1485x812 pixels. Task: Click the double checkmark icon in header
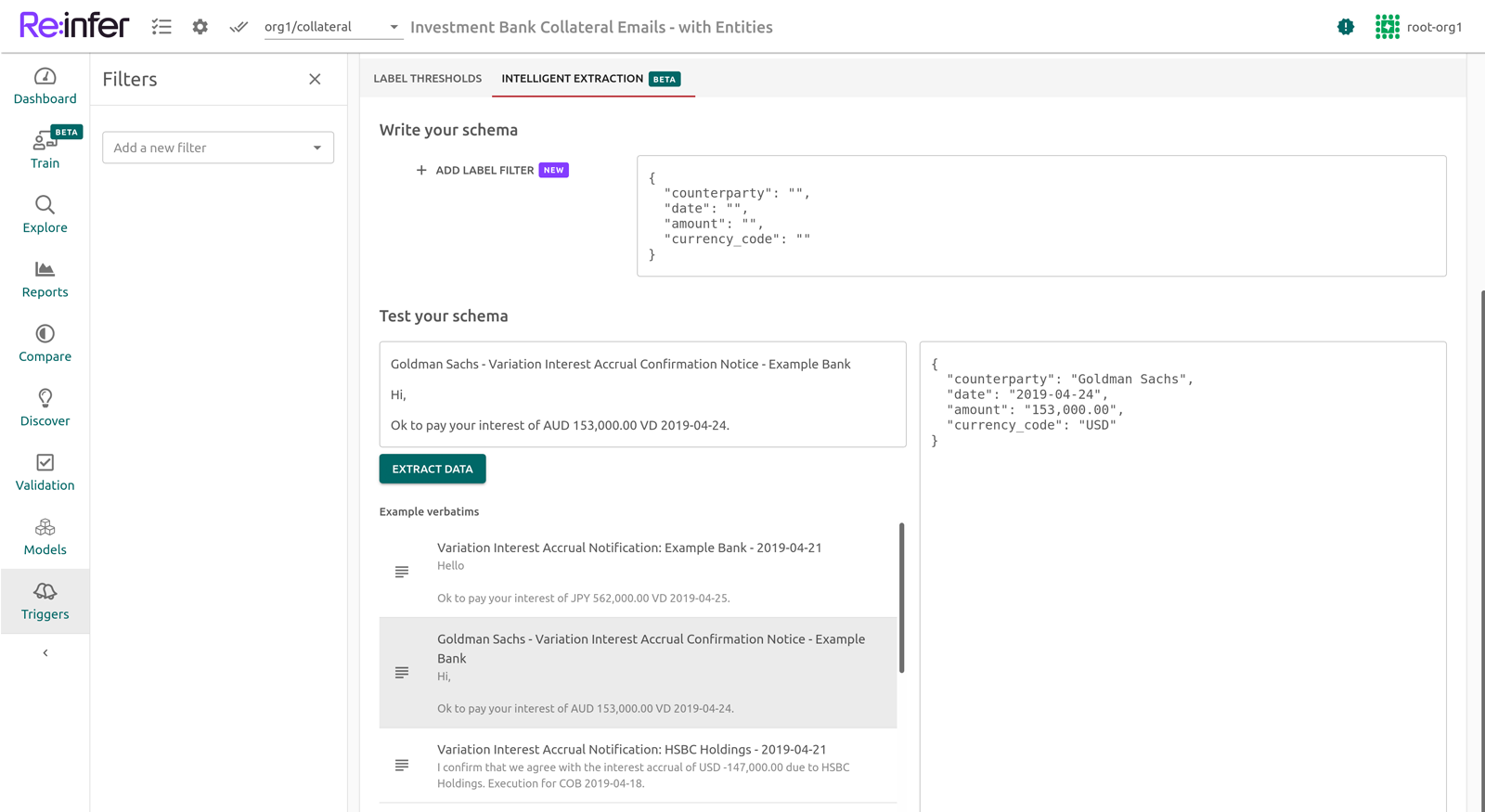pyautogui.click(x=239, y=27)
